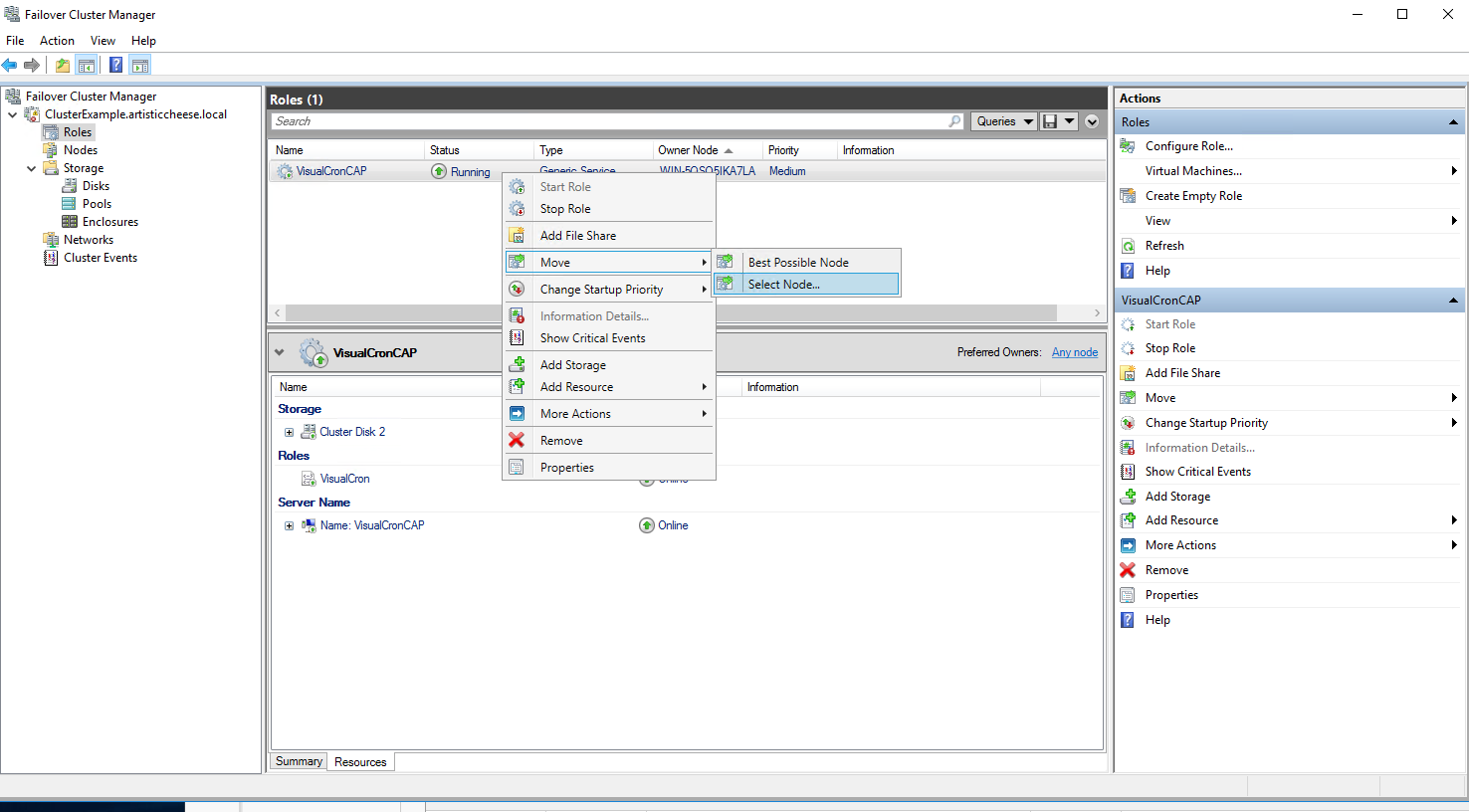Select Stop Role in context menu
The height and width of the screenshot is (812, 1469).
[565, 209]
